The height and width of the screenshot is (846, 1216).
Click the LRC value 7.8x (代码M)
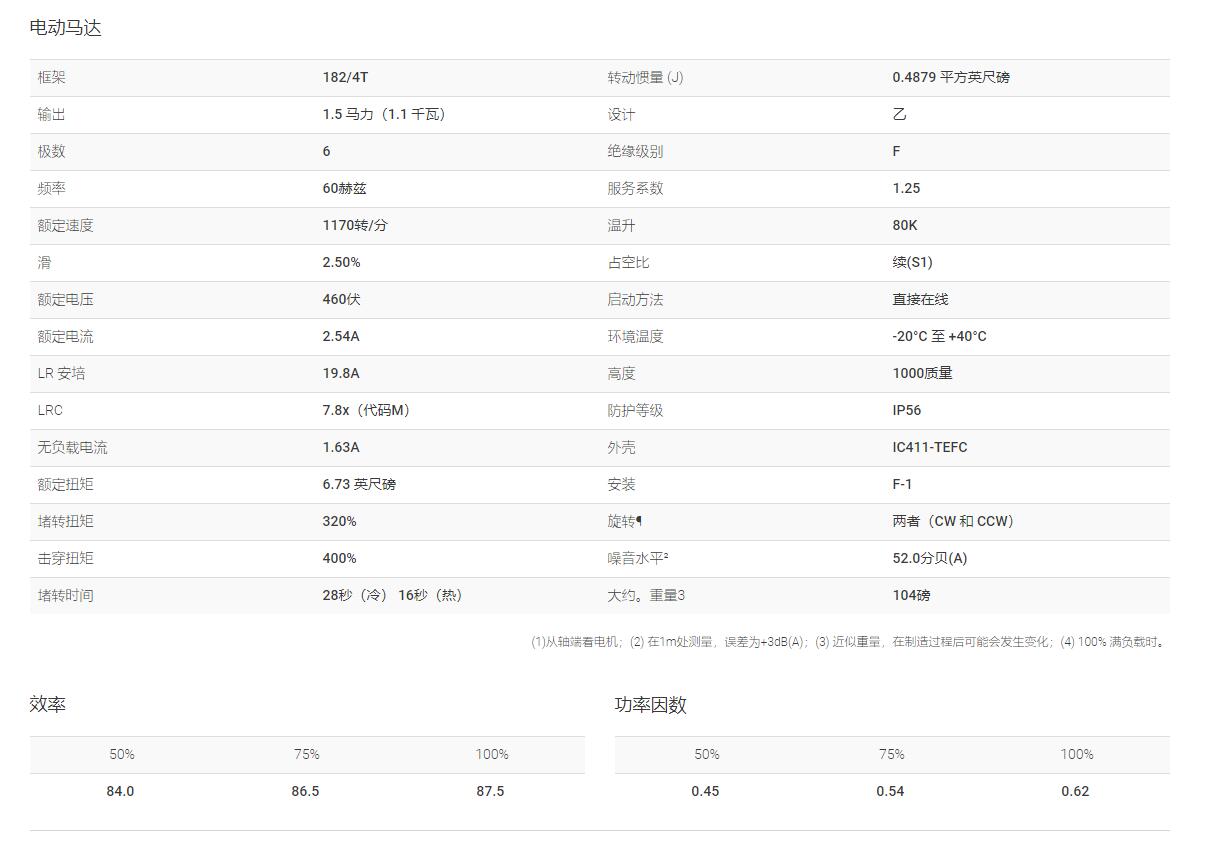(x=366, y=410)
